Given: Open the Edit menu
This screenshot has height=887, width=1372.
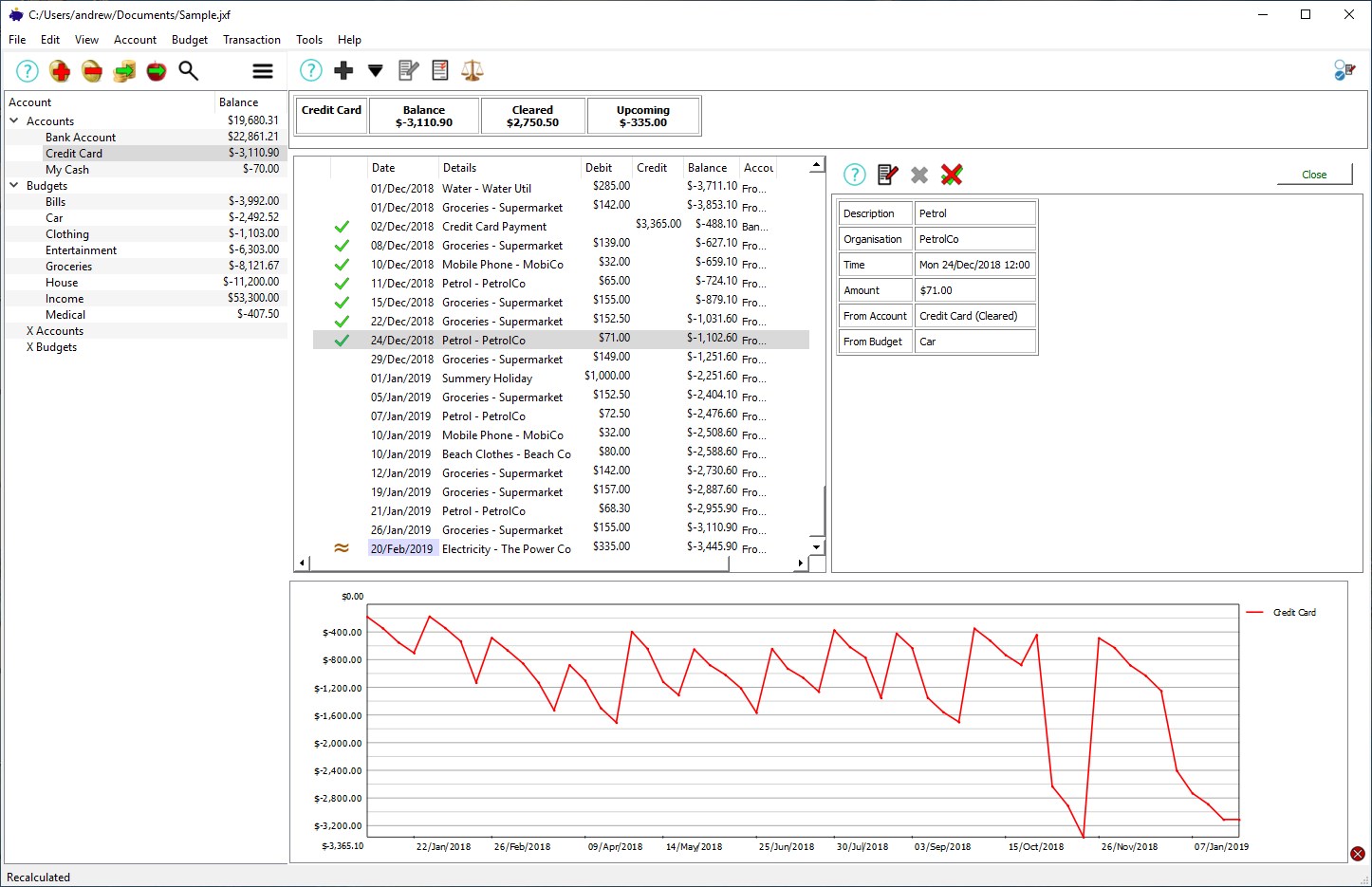Looking at the screenshot, I should pyautogui.click(x=50, y=40).
